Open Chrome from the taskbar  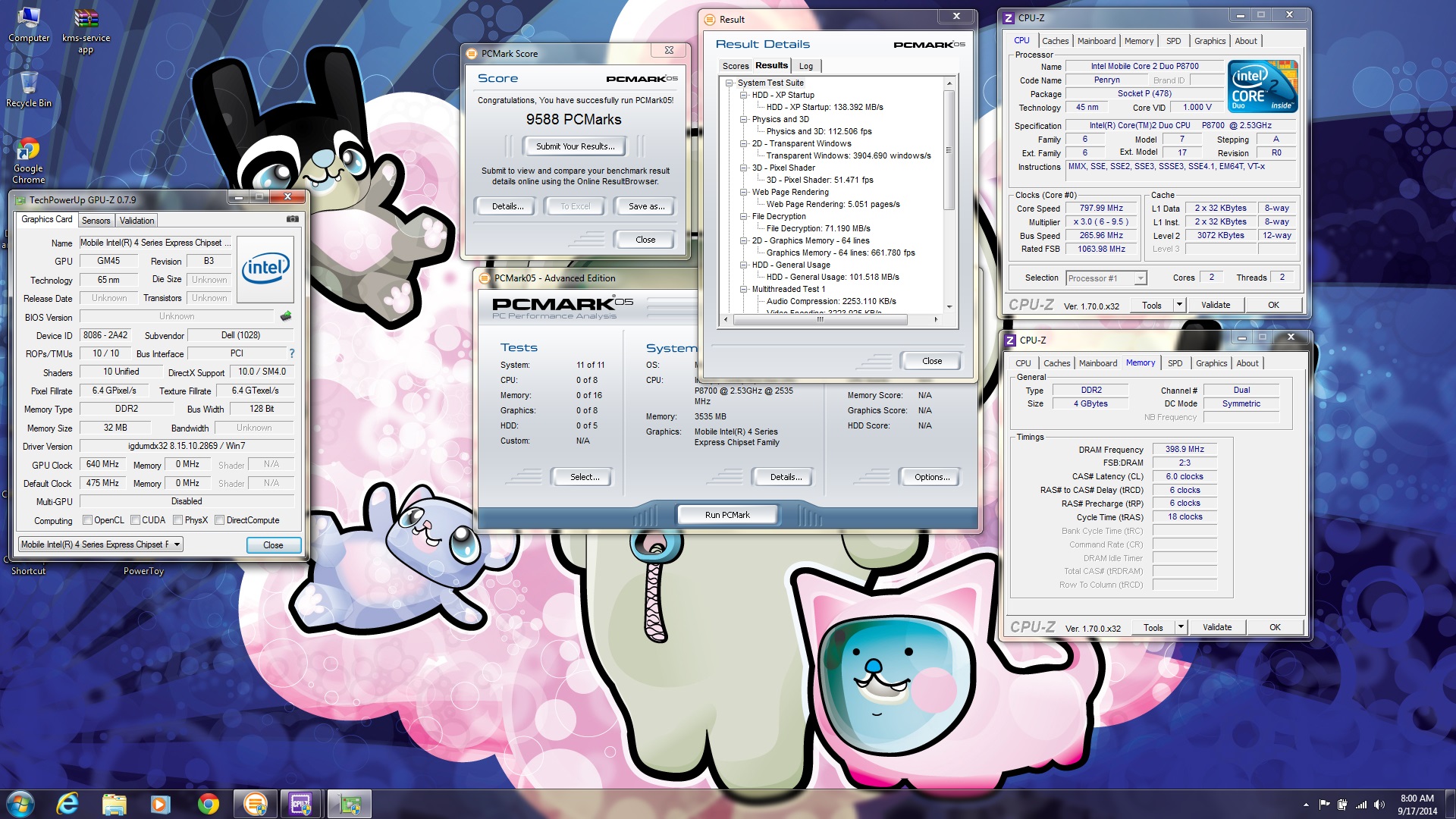pos(208,804)
